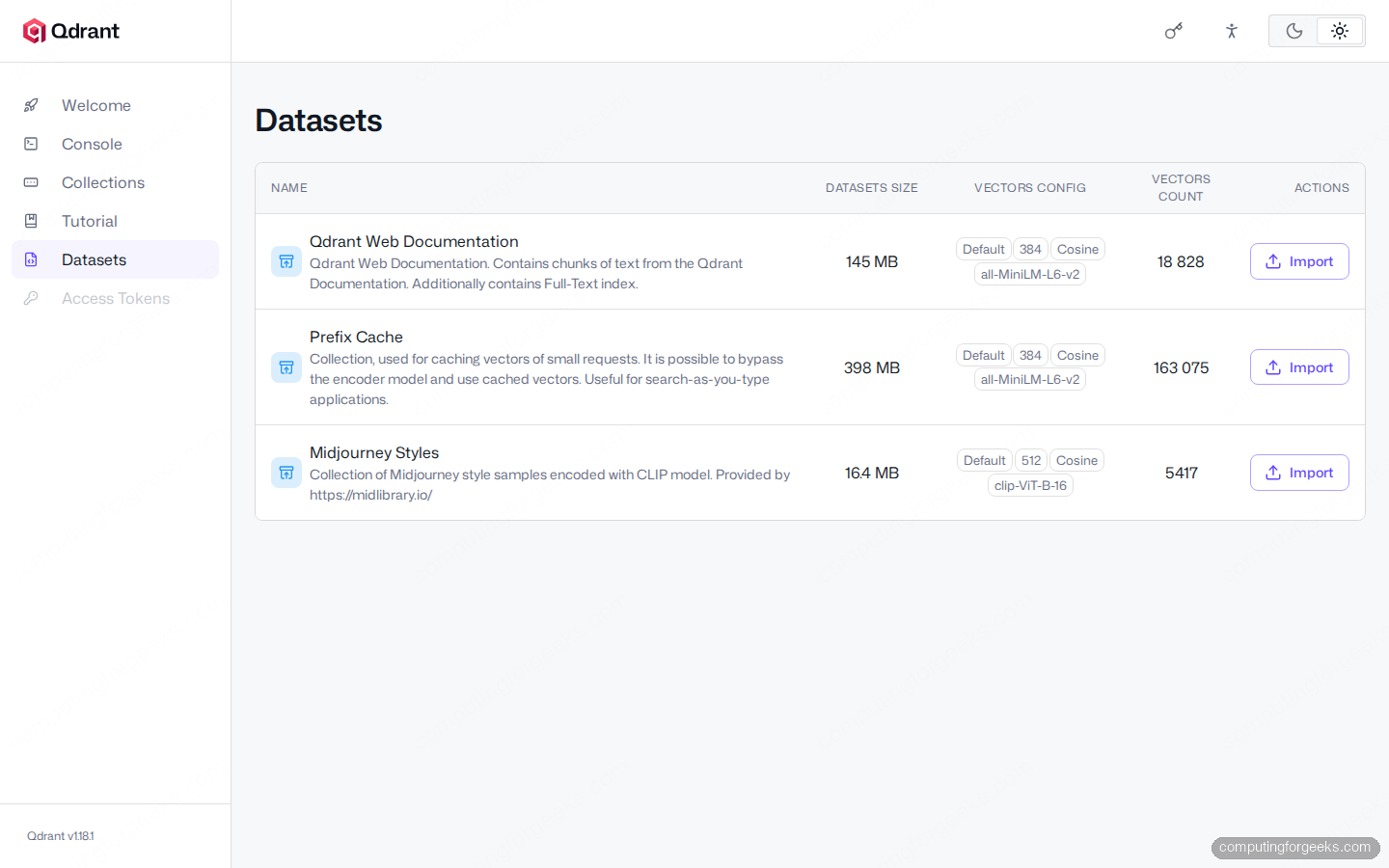Screen dimensions: 1389x868
Task: Click the Default chip in Midjourney Styles row
Action: coord(985,460)
